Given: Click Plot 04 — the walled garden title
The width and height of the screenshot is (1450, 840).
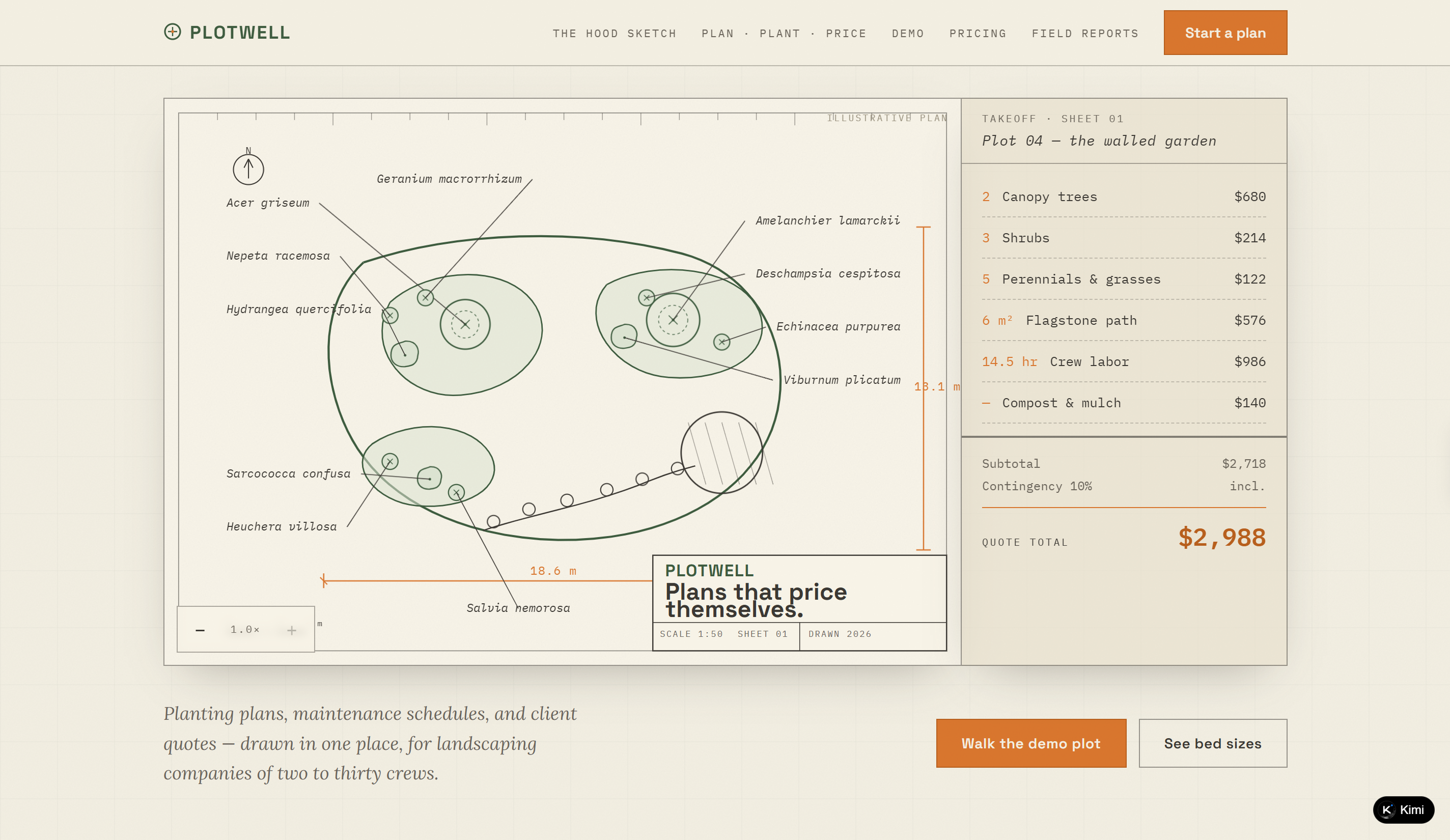Looking at the screenshot, I should pos(1099,141).
